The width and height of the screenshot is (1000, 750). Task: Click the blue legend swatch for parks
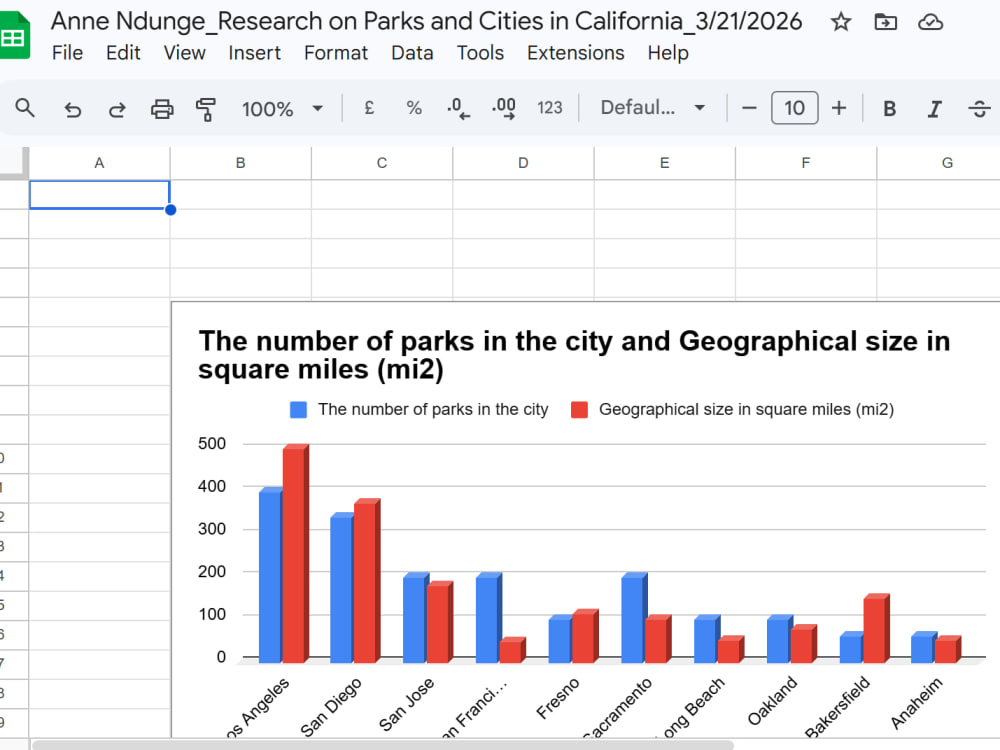pyautogui.click(x=298, y=409)
